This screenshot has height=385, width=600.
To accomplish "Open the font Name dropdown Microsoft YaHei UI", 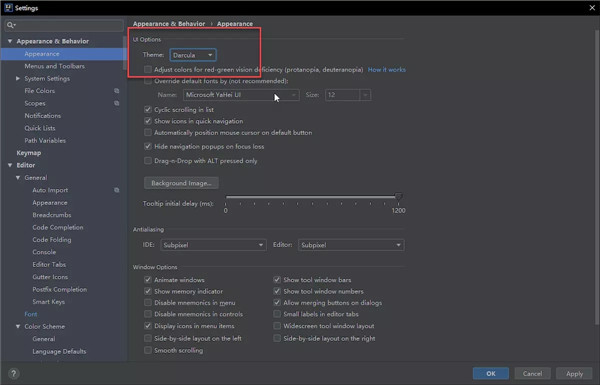I will point(241,95).
